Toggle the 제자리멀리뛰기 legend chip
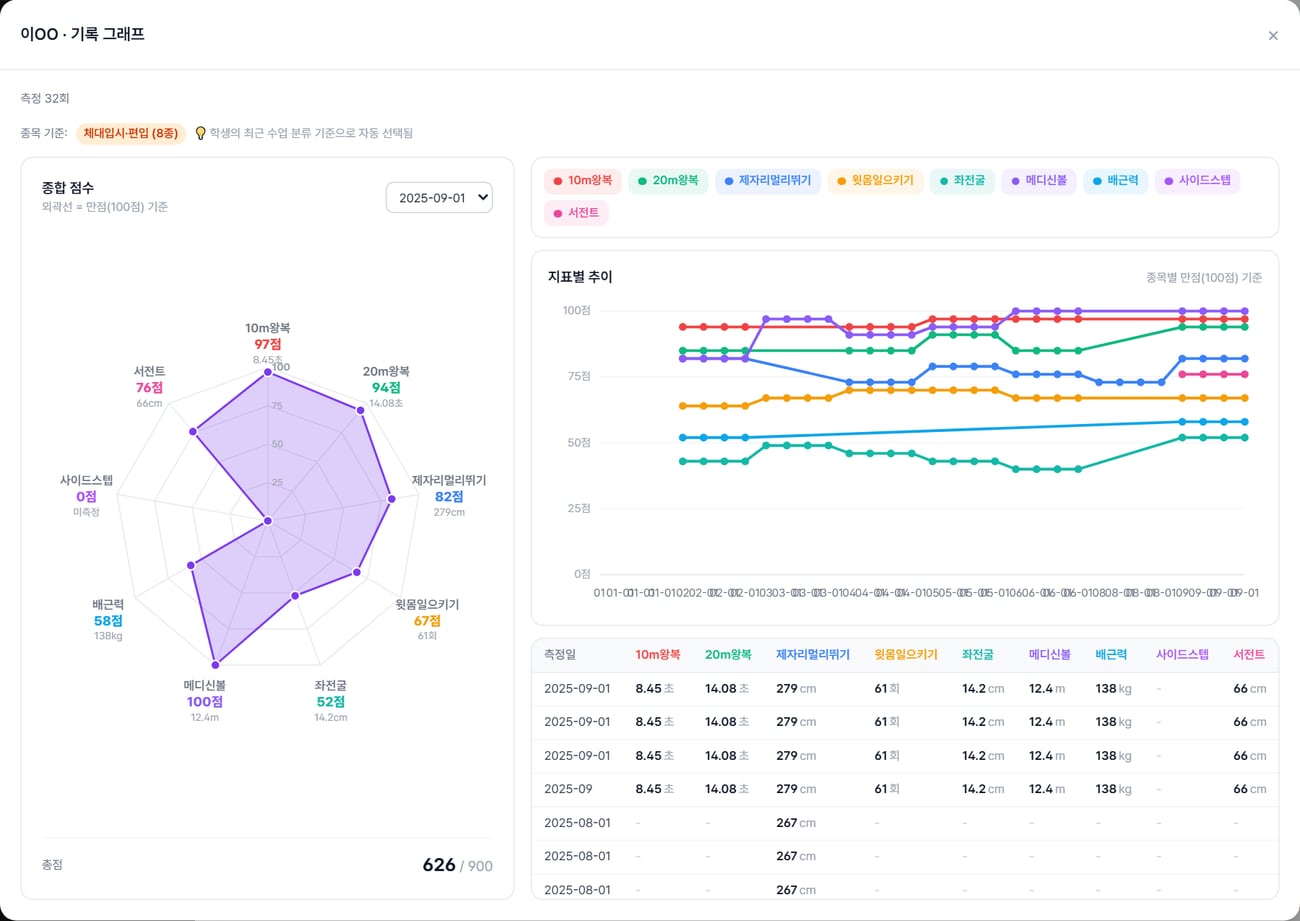The height and width of the screenshot is (921, 1300). click(768, 181)
